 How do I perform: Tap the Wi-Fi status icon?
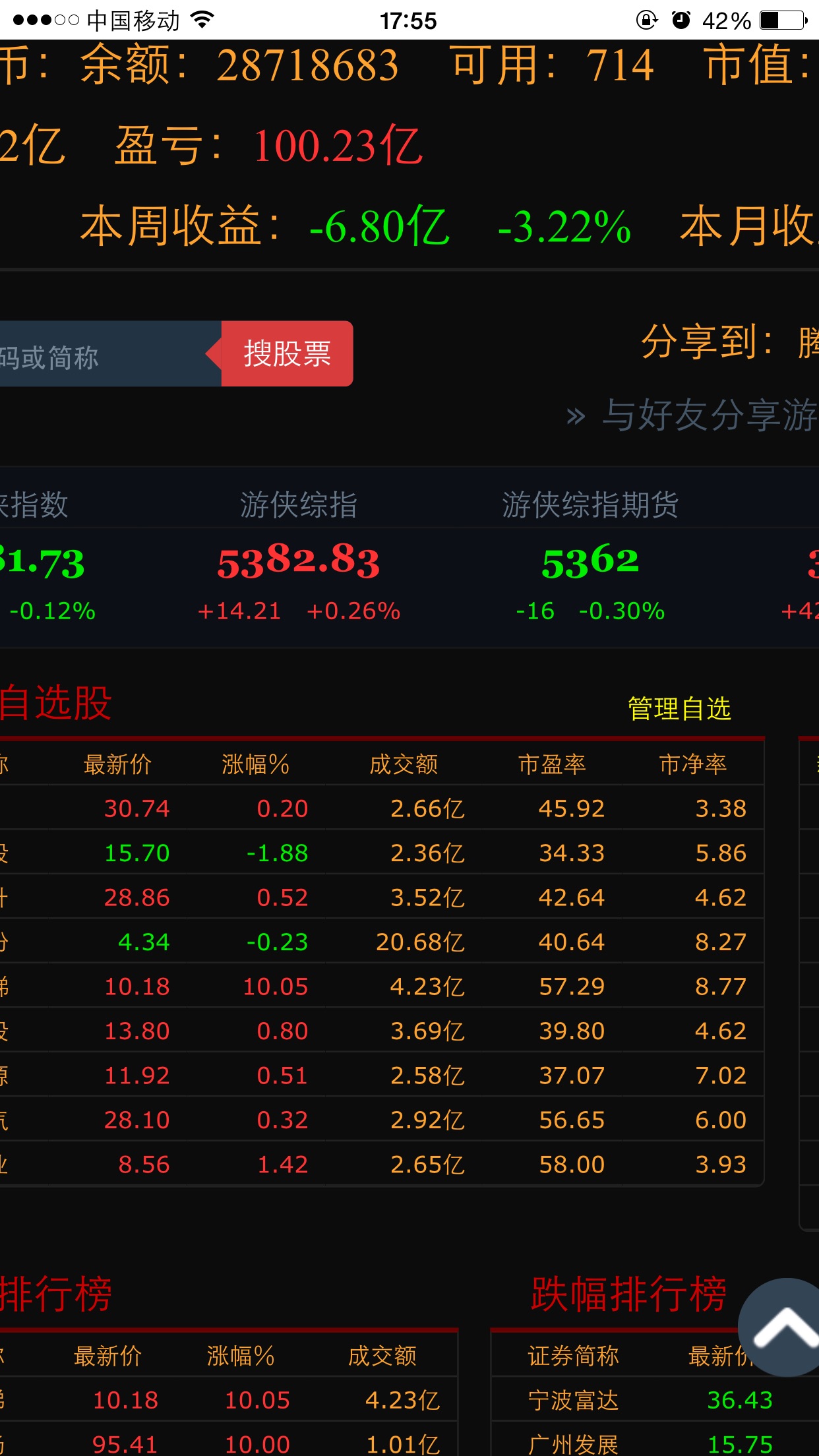tap(202, 20)
